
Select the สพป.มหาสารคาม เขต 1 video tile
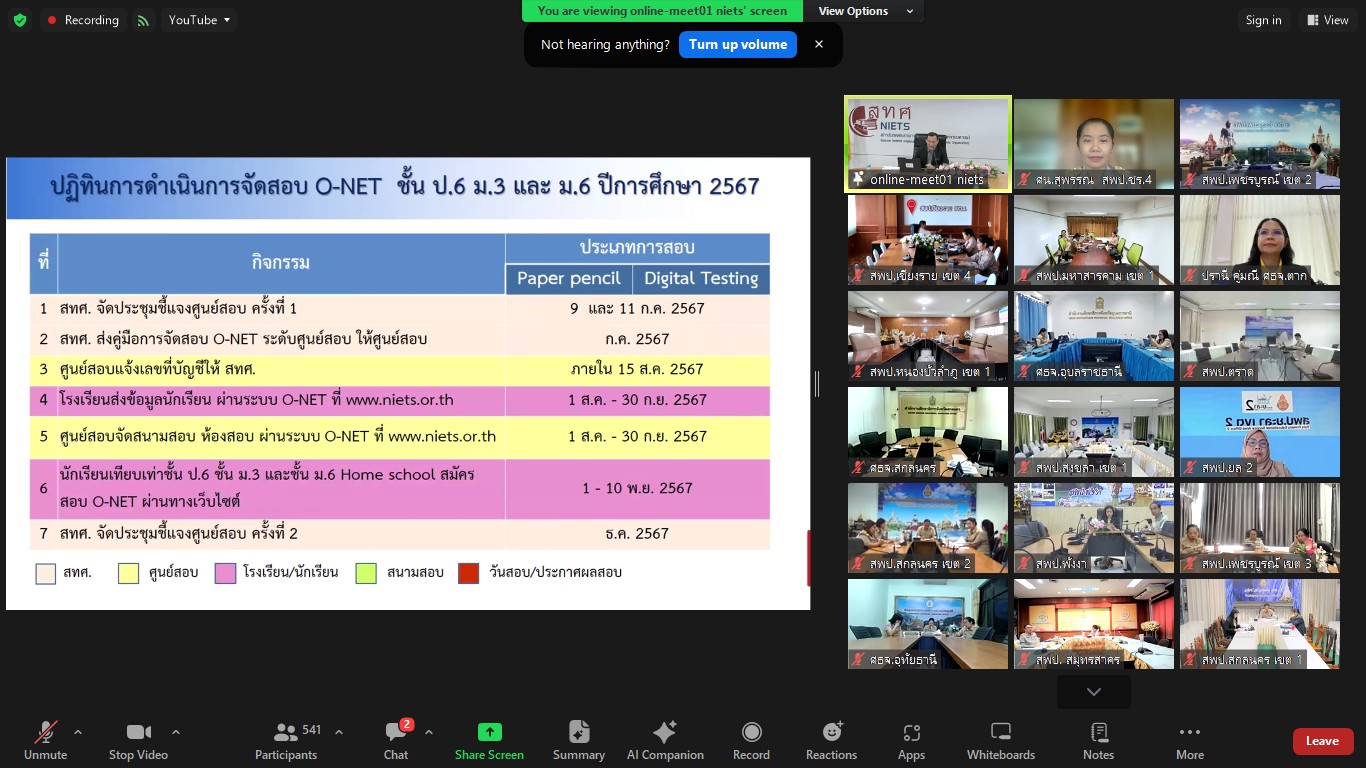(x=1094, y=240)
